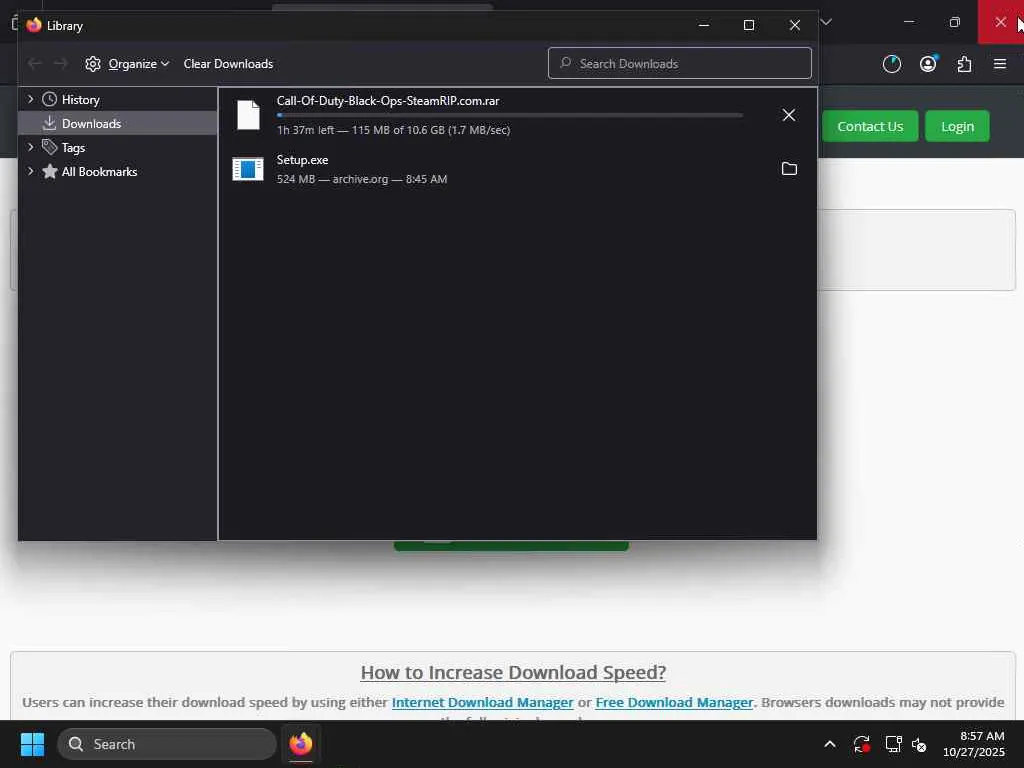Close the Library window

795,25
